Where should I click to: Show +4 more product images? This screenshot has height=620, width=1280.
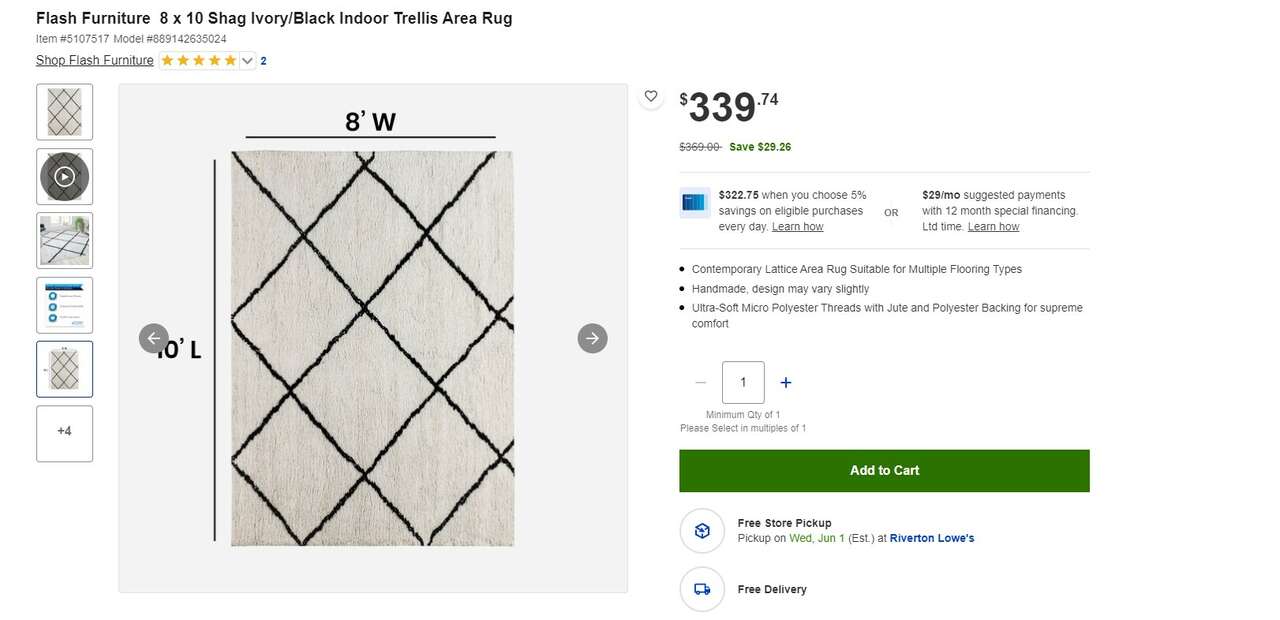pos(65,432)
